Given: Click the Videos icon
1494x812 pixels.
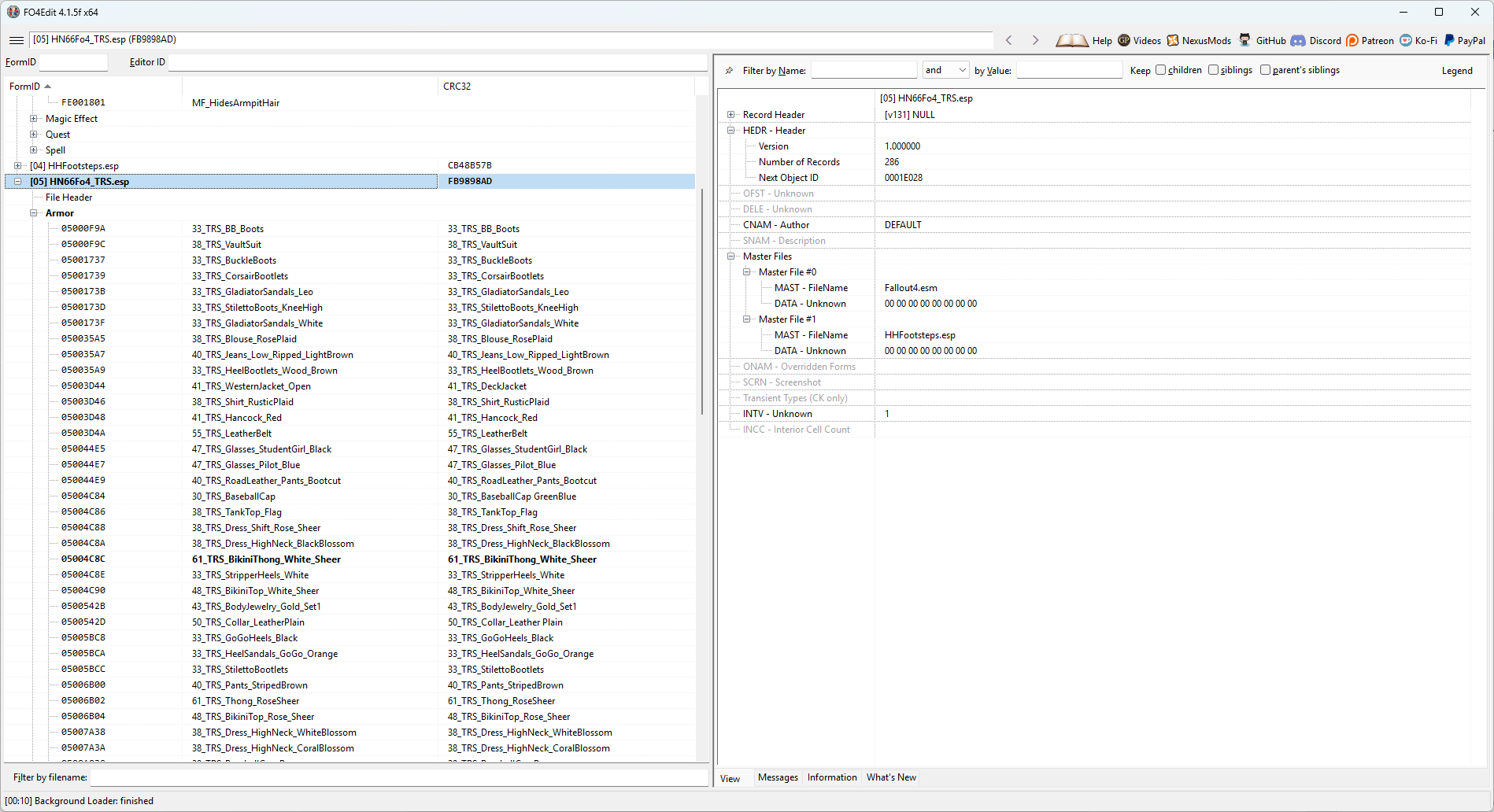Looking at the screenshot, I should pyautogui.click(x=1124, y=40).
